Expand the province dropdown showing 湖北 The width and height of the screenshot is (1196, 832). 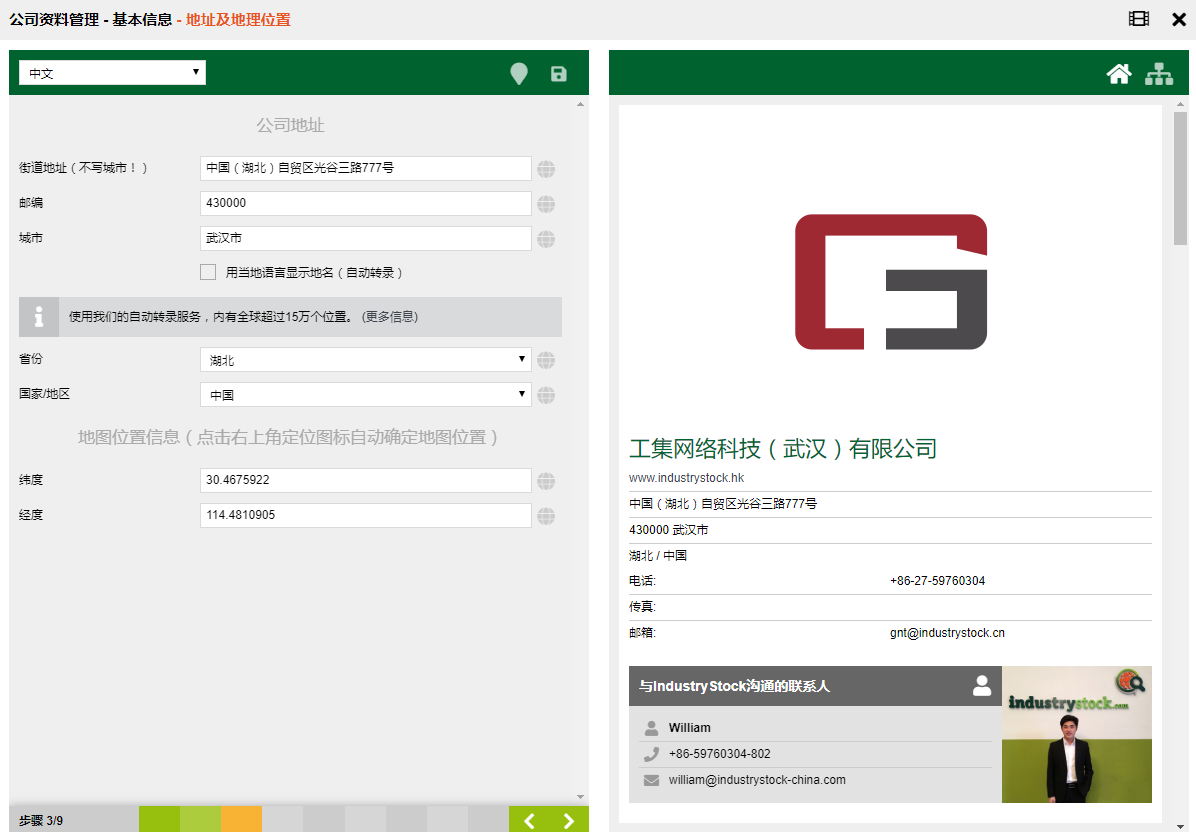click(365, 360)
